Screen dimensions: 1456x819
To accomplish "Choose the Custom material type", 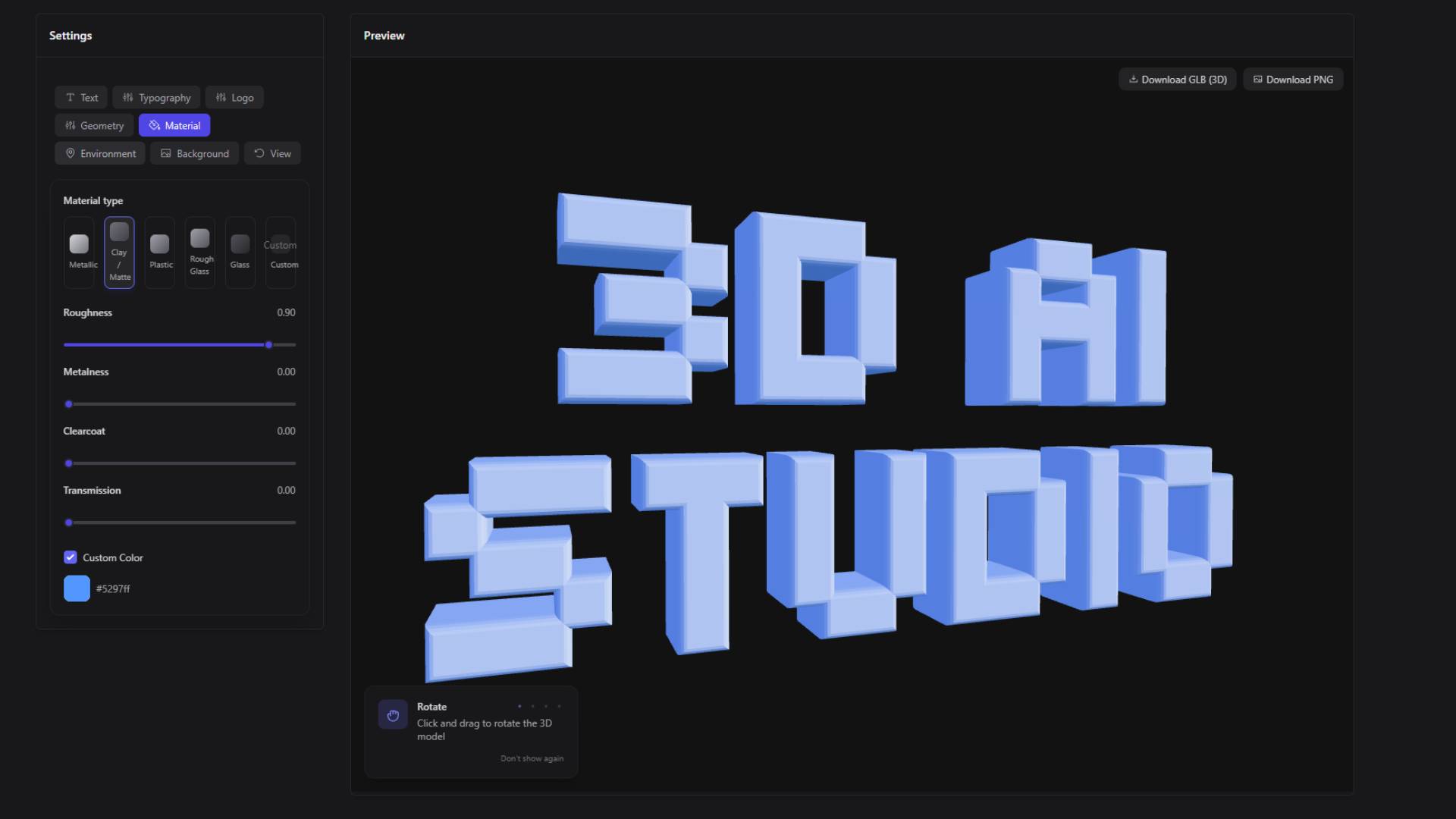I will point(281,253).
